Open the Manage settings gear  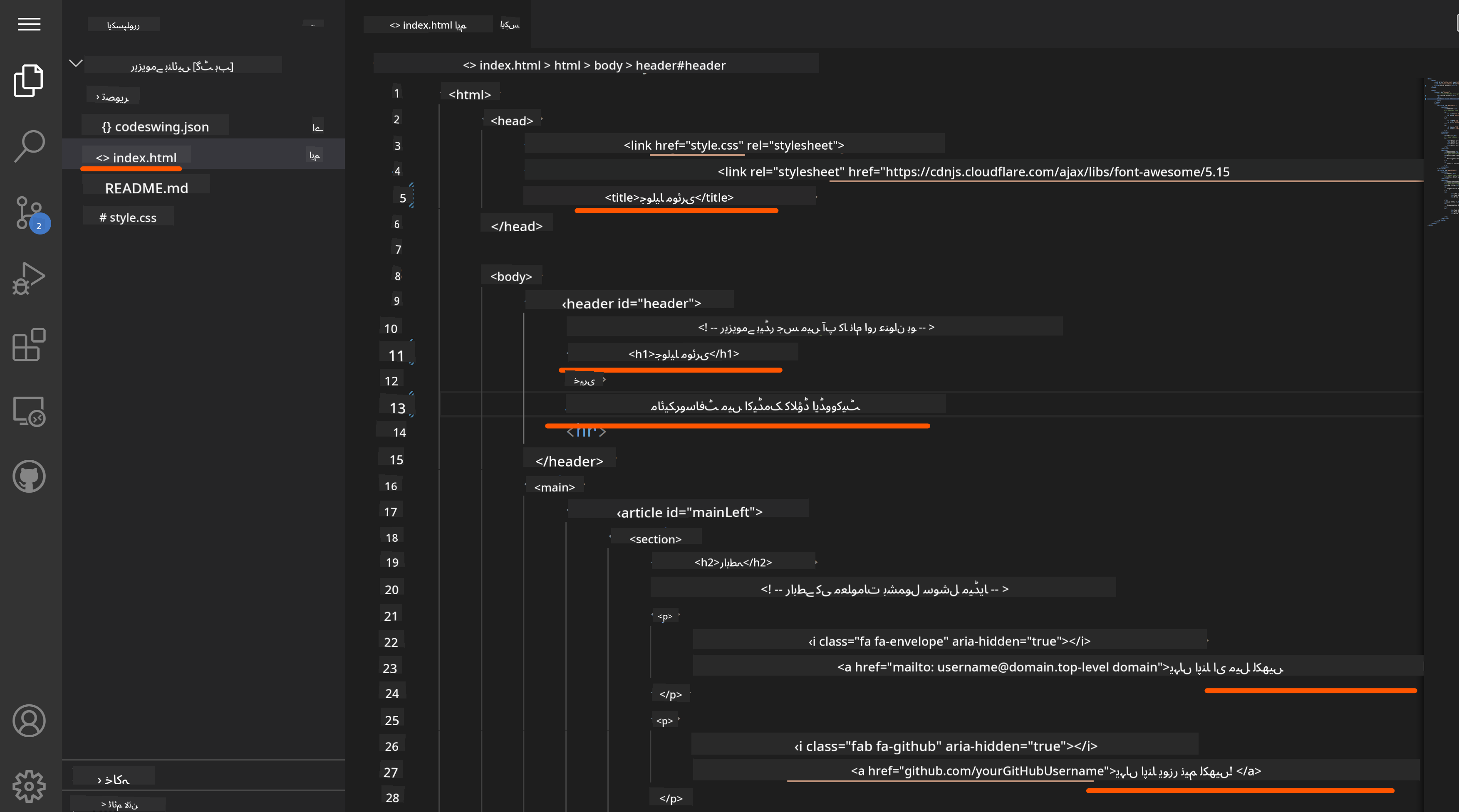29,786
